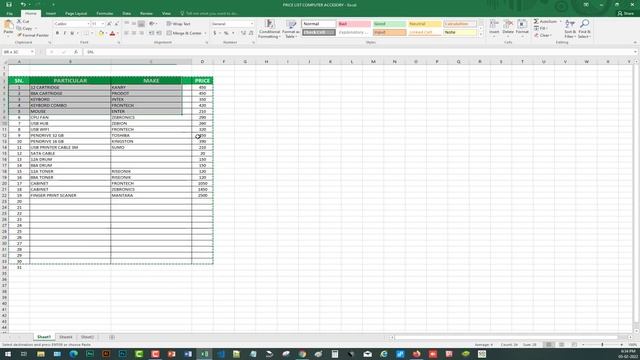The height and width of the screenshot is (360, 640).
Task: Open Find & Select magnifier menu
Action: [584, 29]
